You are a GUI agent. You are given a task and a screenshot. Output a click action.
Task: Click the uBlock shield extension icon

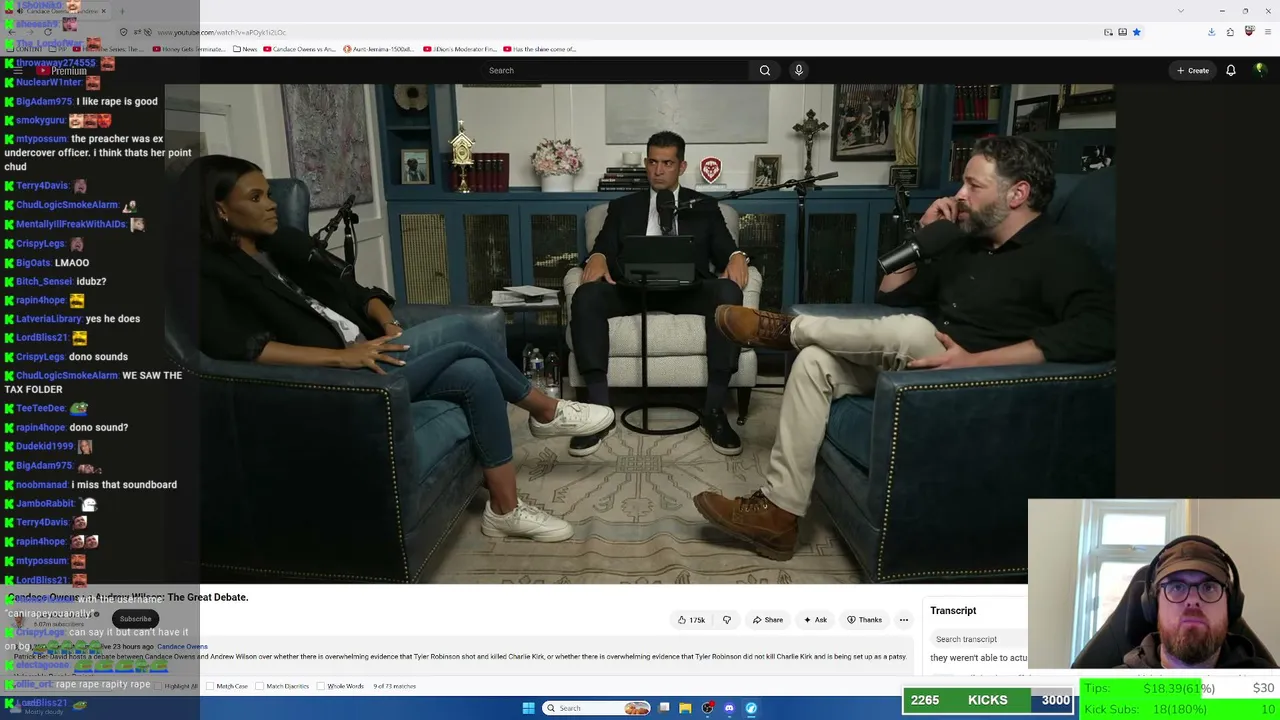(1249, 32)
